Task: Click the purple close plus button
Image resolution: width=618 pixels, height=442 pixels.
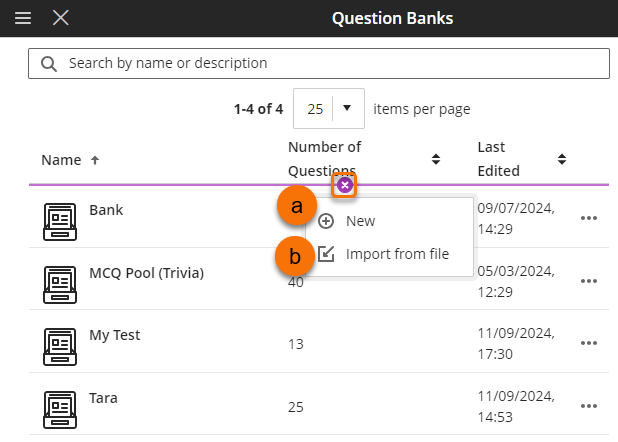Action: 344,185
